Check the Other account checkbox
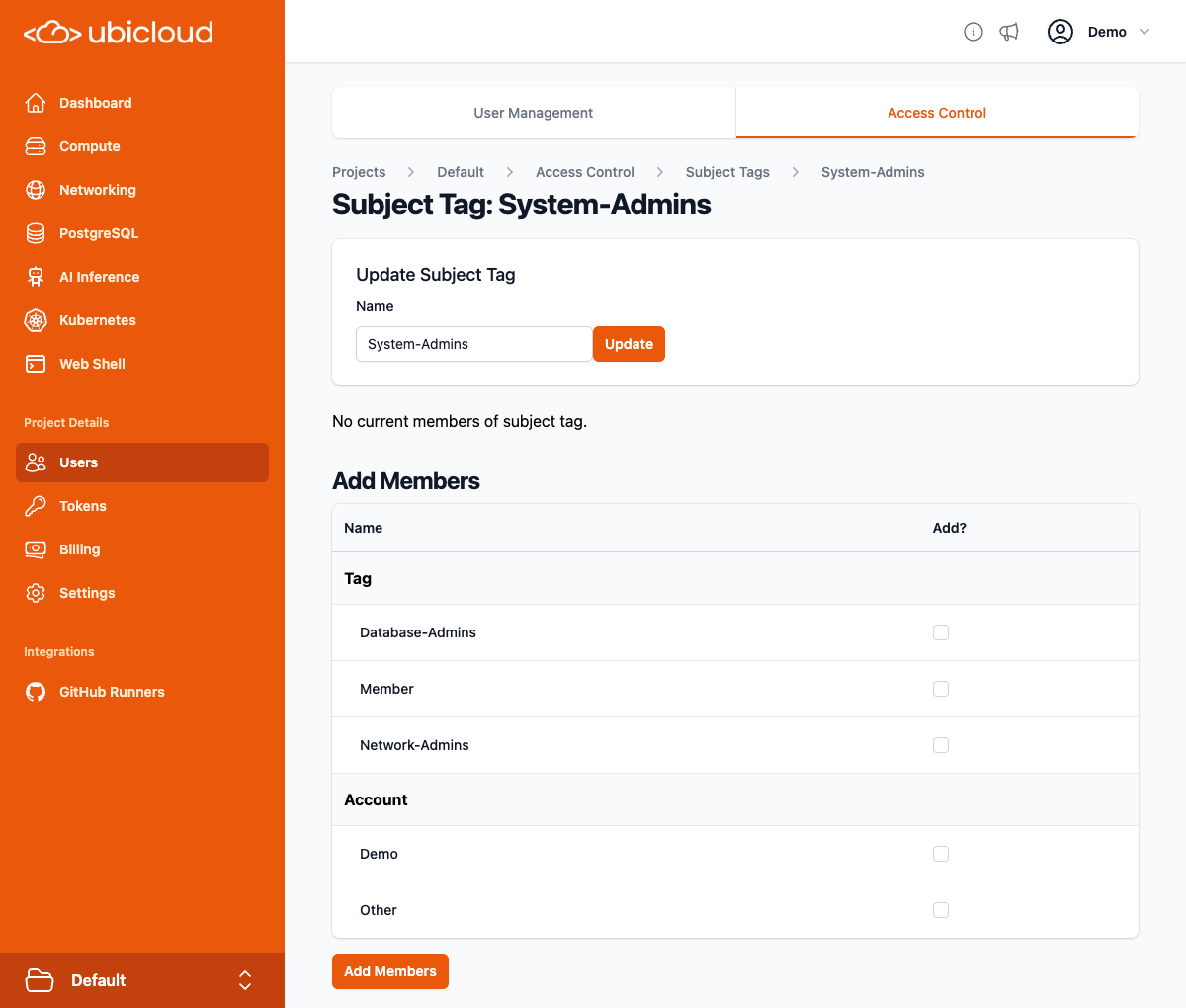 click(941, 910)
